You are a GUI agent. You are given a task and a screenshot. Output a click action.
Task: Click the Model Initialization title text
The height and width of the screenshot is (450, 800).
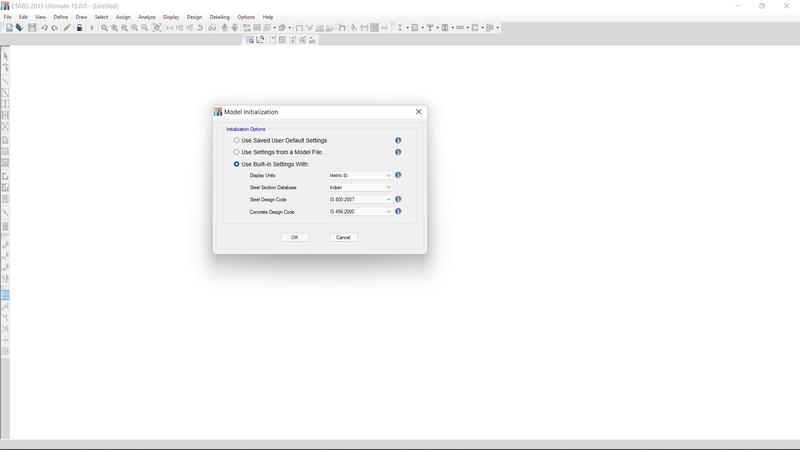click(x=251, y=112)
